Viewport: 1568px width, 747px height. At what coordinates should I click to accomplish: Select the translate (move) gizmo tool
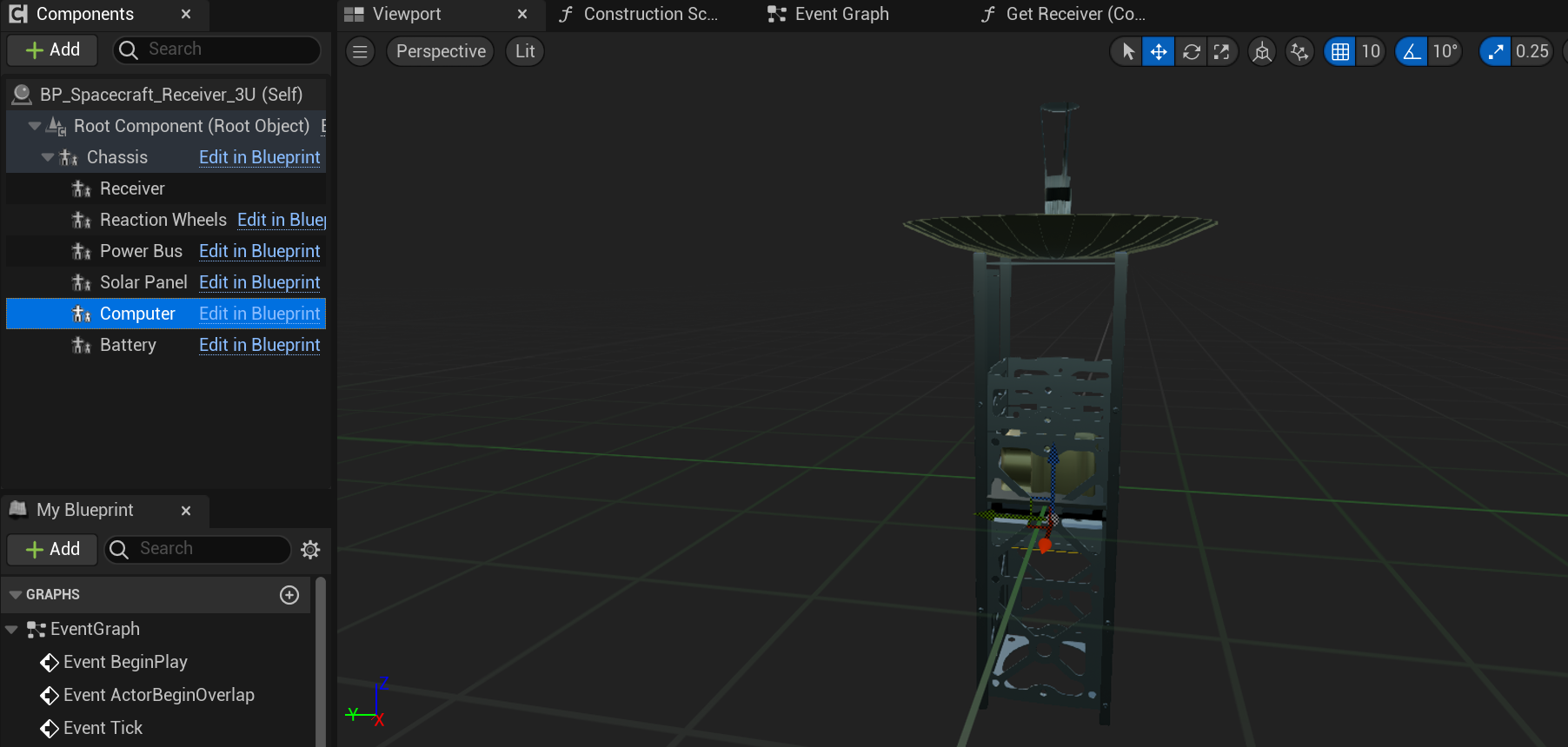(x=1159, y=52)
